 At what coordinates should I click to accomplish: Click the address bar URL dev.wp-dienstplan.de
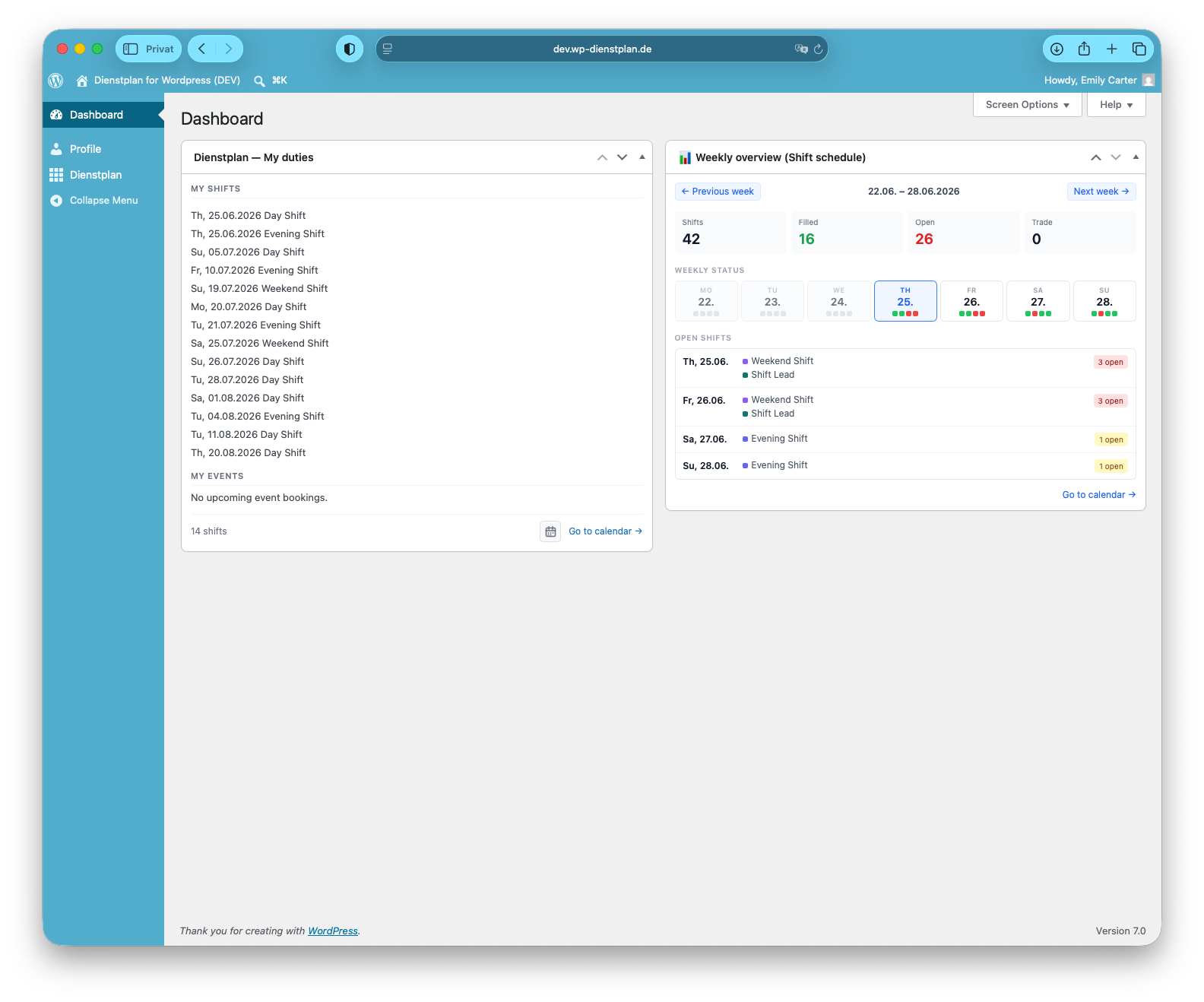click(602, 49)
